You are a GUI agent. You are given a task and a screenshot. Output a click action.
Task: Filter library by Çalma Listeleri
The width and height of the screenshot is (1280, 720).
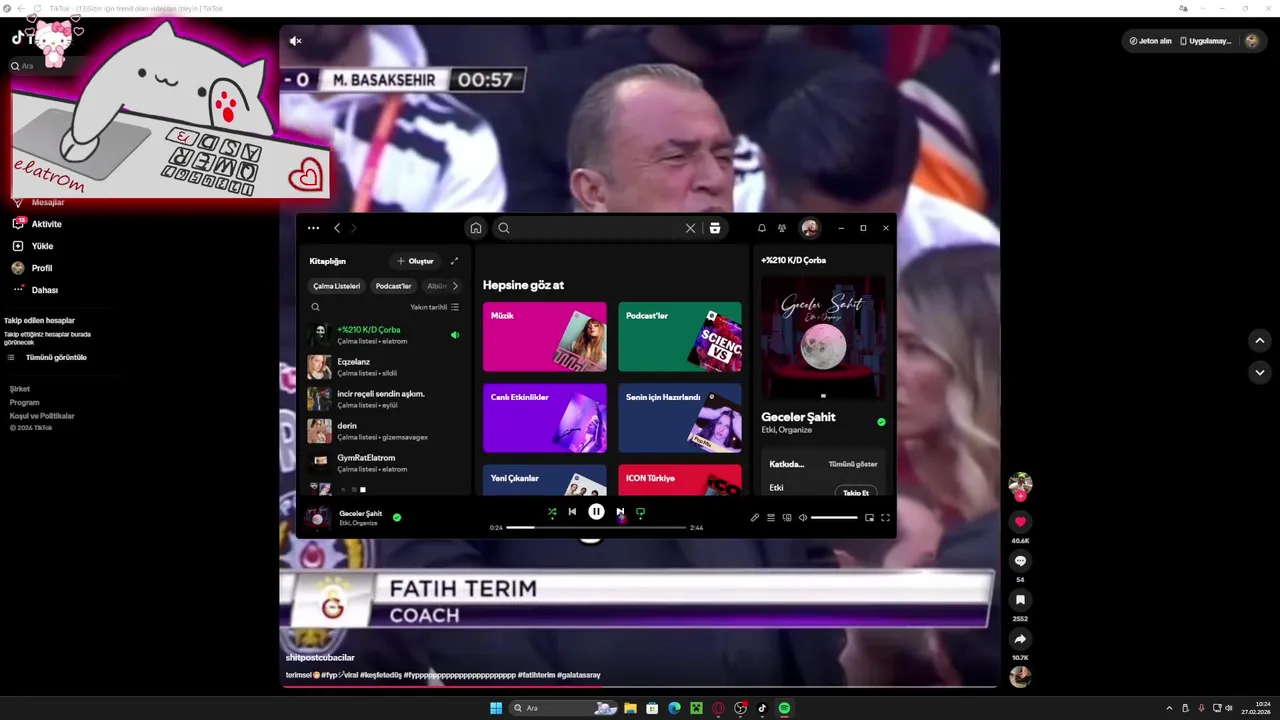pyautogui.click(x=337, y=286)
